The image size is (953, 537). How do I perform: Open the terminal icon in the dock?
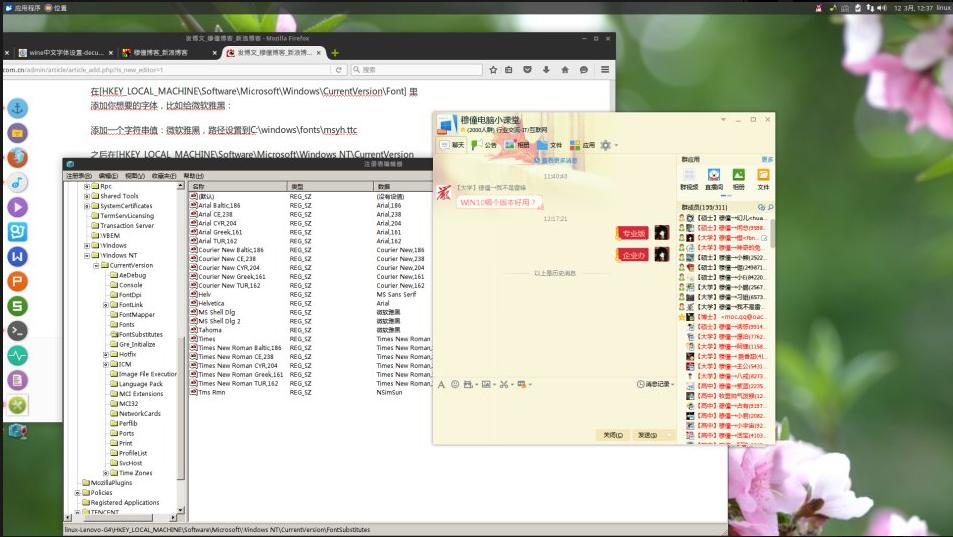[x=18, y=330]
